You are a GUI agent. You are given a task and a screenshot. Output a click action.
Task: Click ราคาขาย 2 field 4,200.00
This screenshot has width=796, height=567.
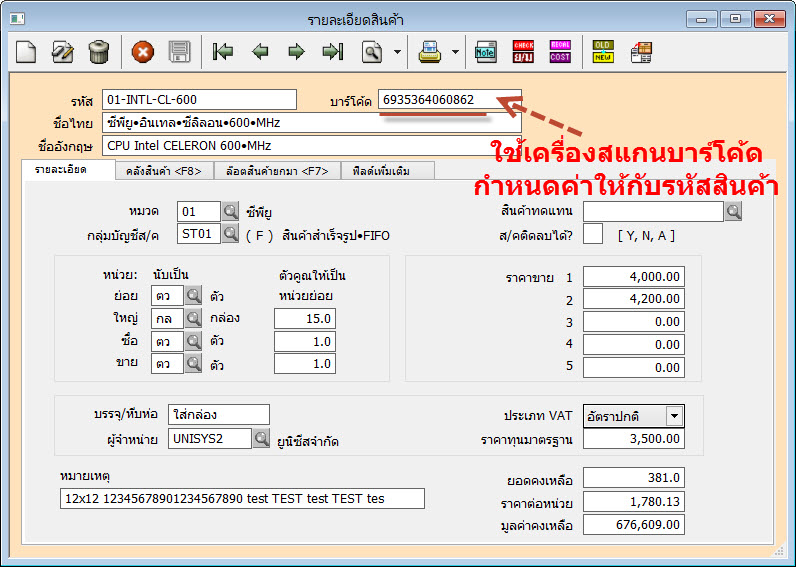(634, 298)
